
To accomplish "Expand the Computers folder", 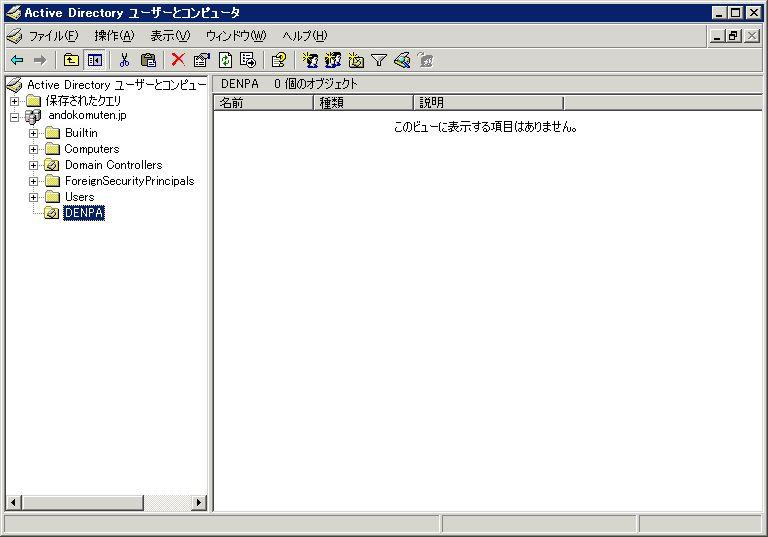I will 33,149.
